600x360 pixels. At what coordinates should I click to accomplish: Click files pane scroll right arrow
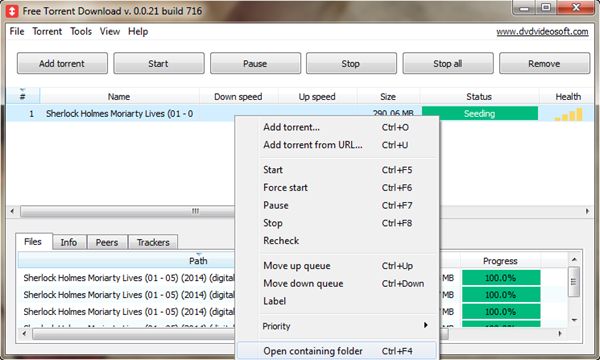coord(560,334)
